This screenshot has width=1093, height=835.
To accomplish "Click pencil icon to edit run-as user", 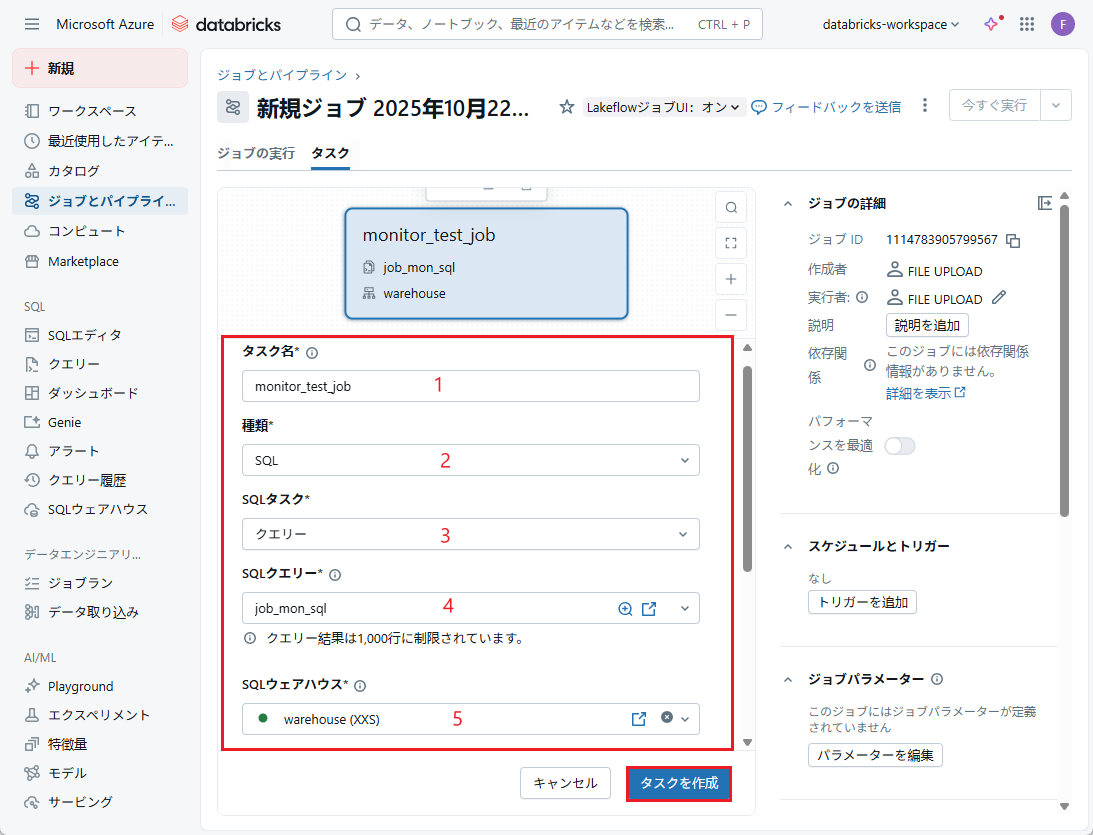I will point(999,298).
